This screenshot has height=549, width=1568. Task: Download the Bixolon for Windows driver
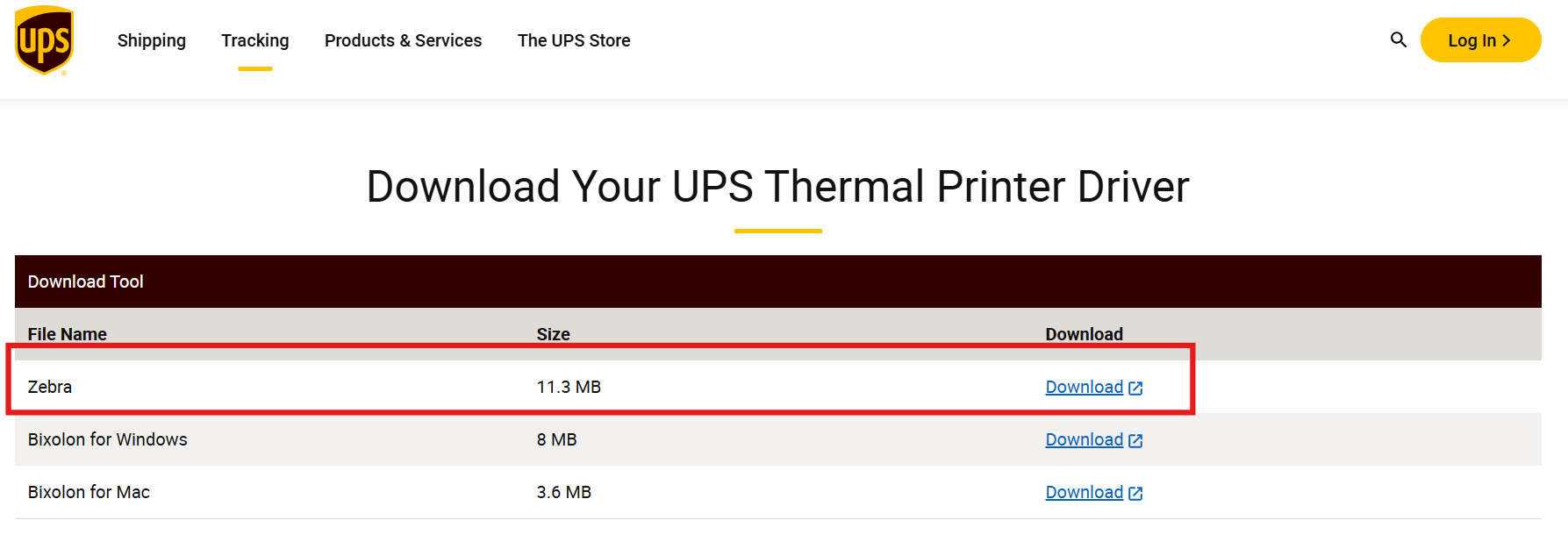[1084, 439]
